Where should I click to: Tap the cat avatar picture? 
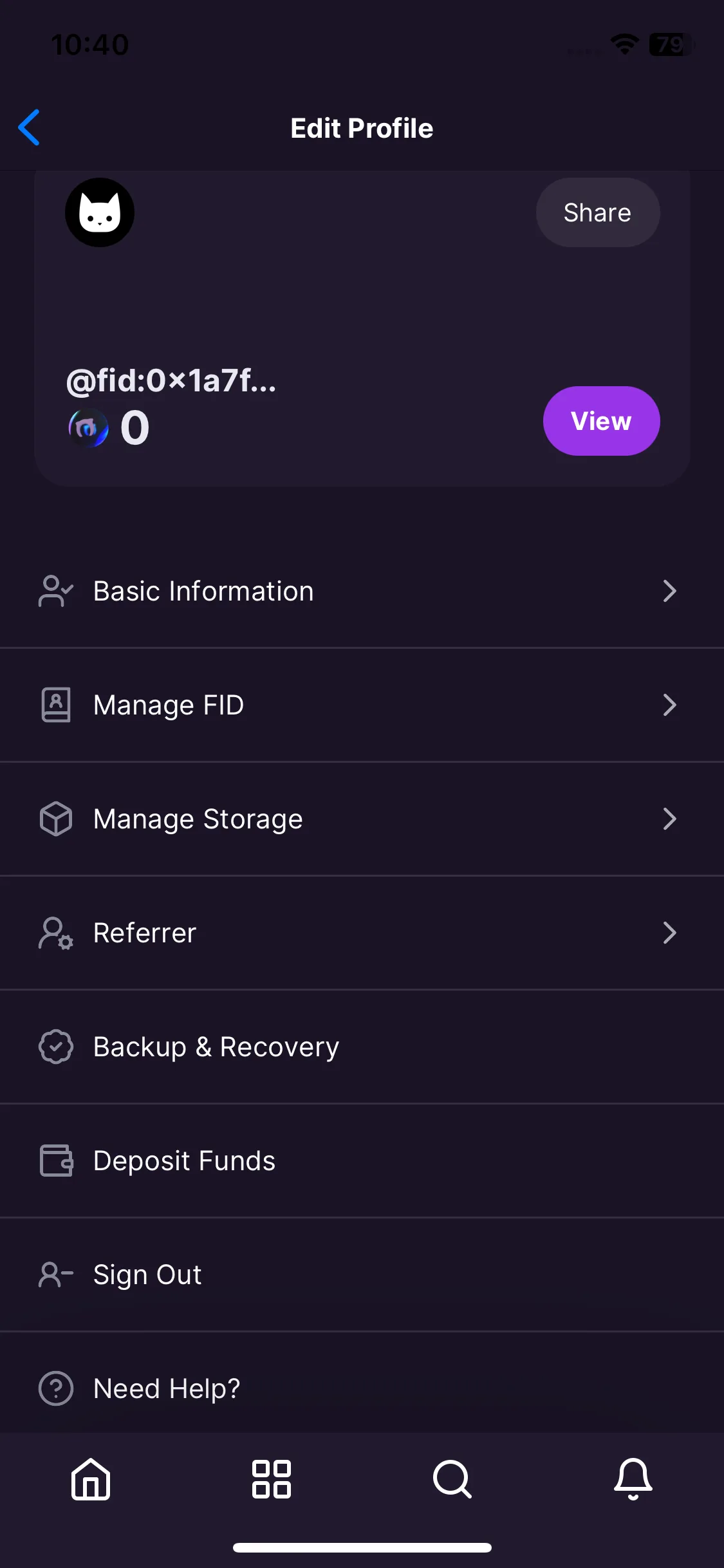[x=100, y=212]
